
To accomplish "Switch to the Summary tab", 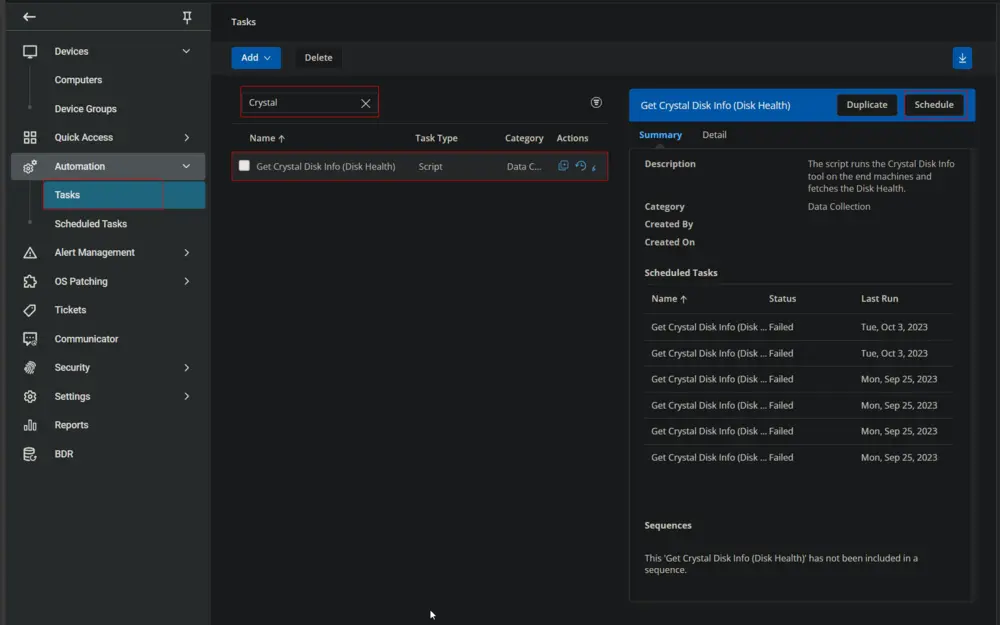I will click(660, 135).
